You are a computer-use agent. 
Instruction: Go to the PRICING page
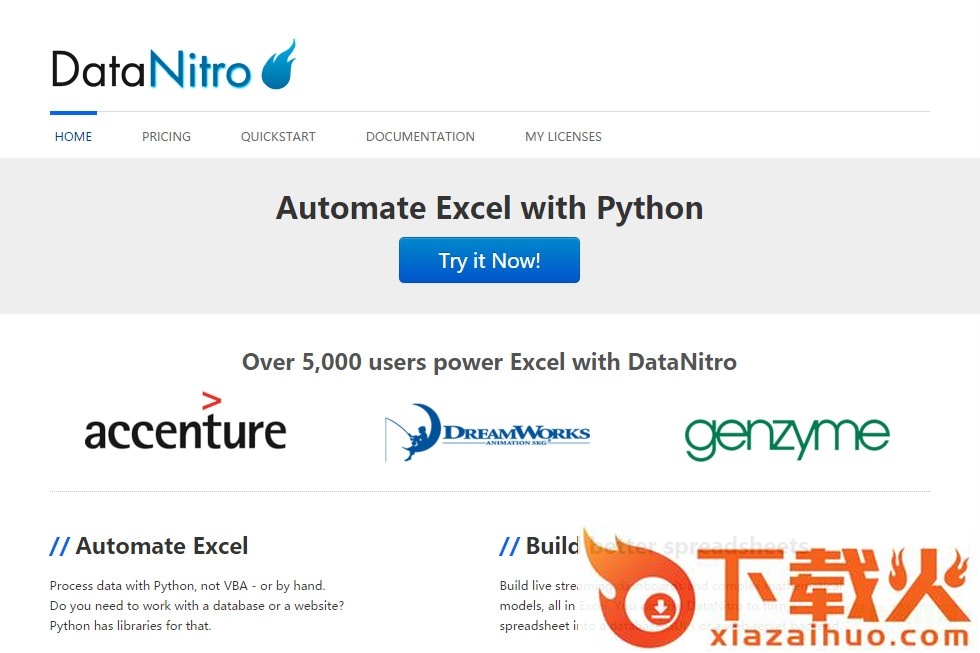tap(166, 137)
